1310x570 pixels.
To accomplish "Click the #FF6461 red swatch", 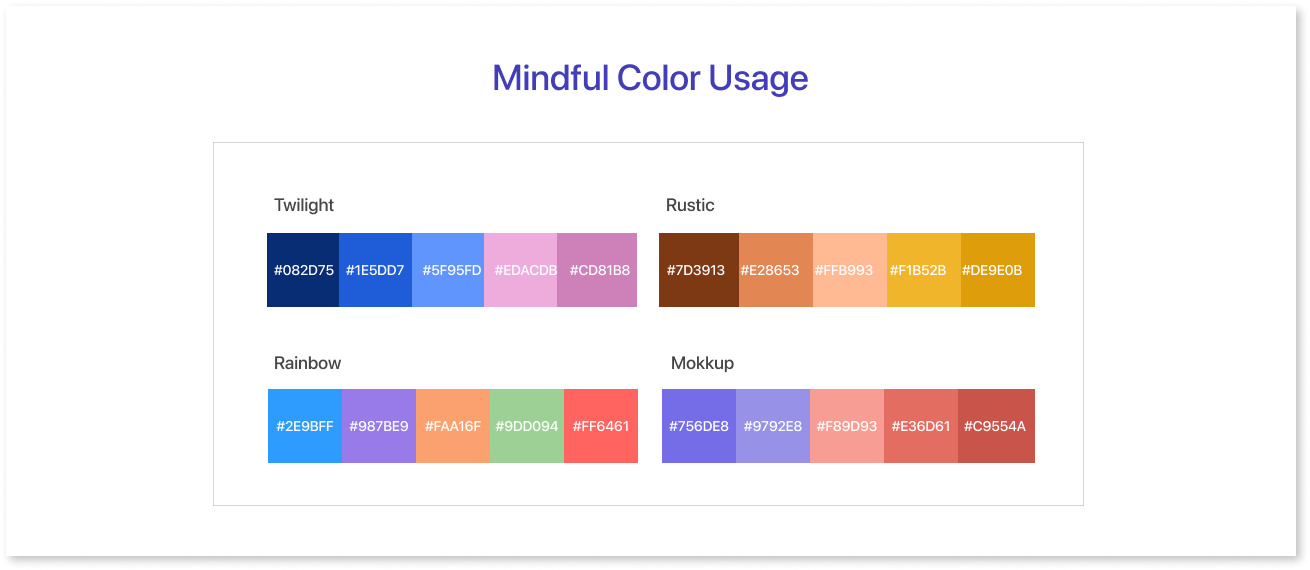I will [x=601, y=426].
